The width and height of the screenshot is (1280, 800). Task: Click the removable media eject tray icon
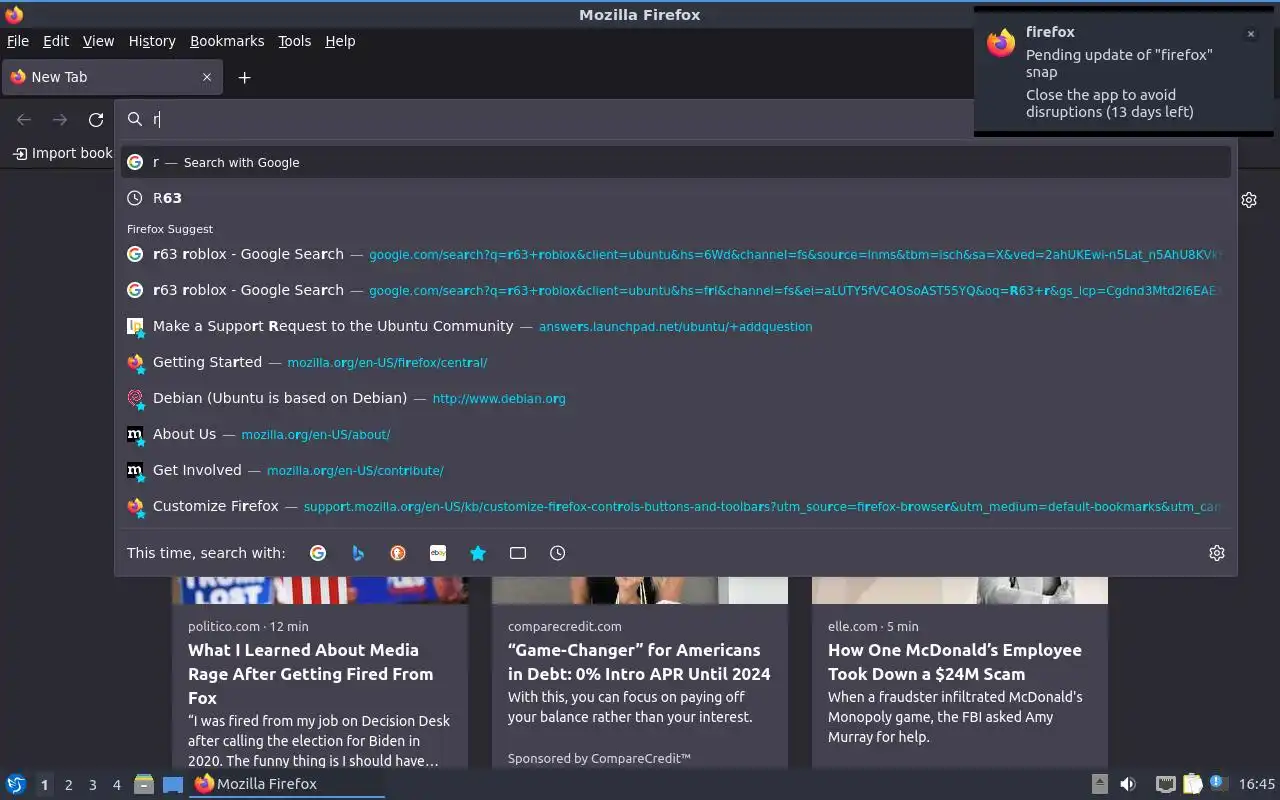click(1099, 785)
